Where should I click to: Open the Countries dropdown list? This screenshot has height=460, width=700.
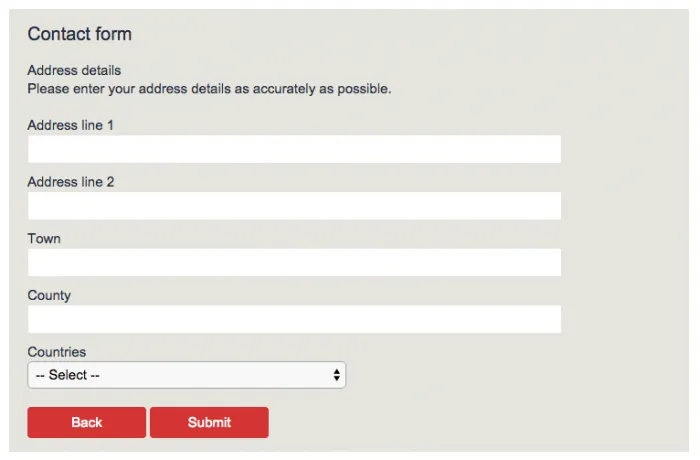point(186,375)
